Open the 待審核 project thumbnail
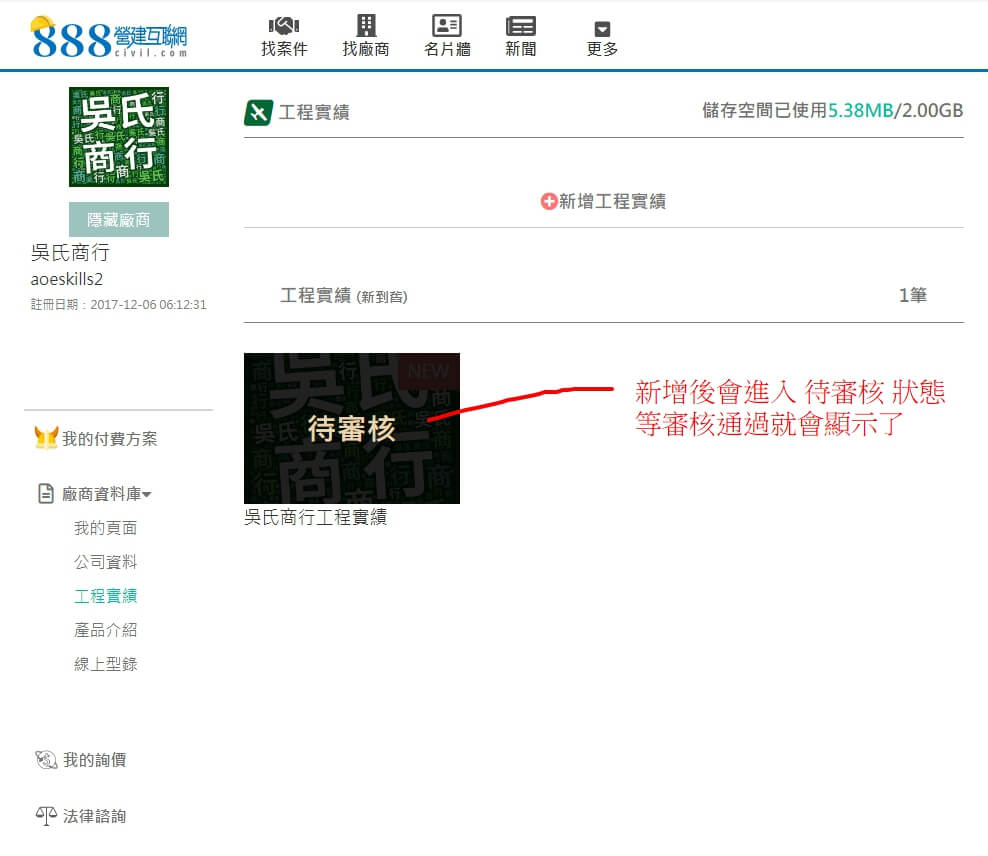Viewport: 988px width, 856px height. pos(351,428)
